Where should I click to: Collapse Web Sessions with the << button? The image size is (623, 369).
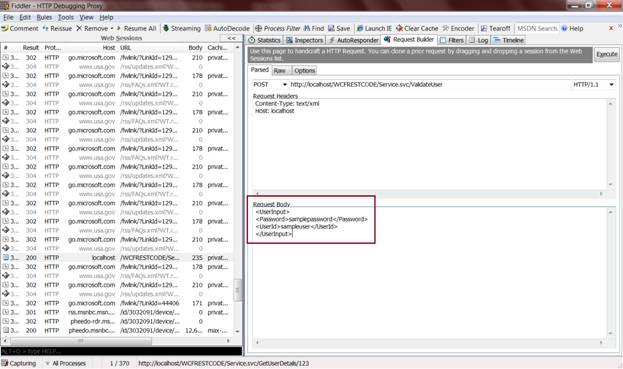tap(231, 38)
